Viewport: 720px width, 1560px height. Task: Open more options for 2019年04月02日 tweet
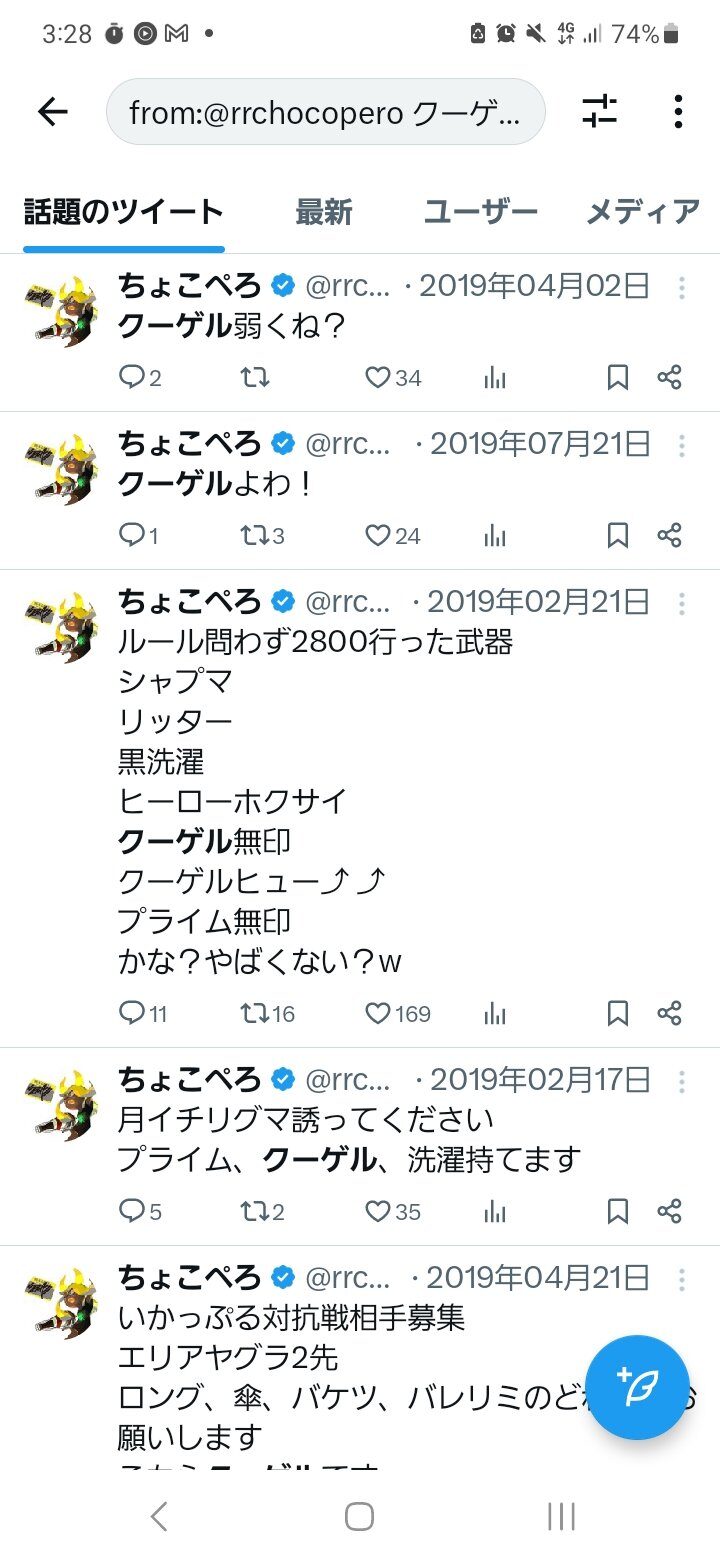coord(681,288)
